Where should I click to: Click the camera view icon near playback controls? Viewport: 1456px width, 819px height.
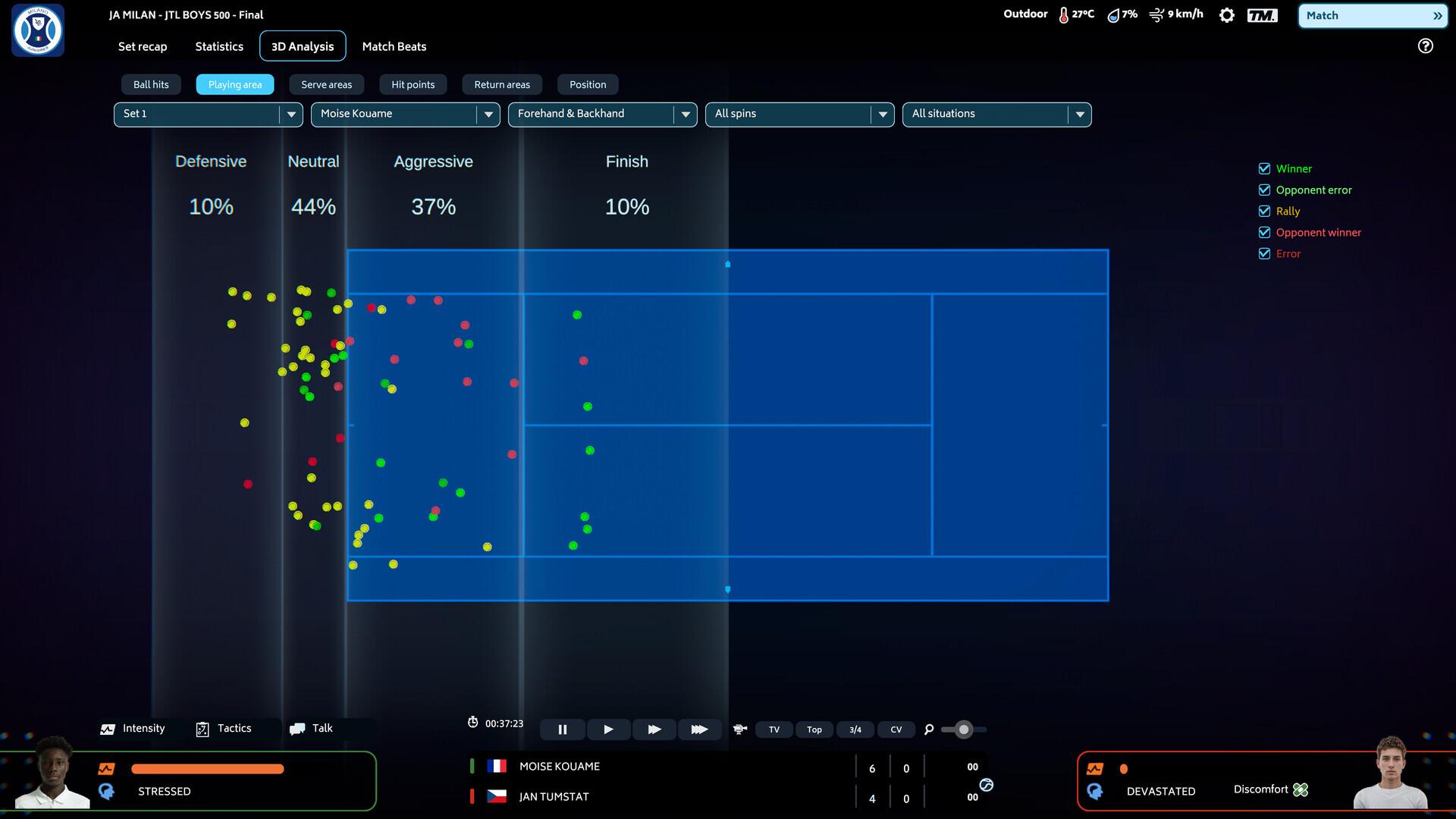click(739, 729)
